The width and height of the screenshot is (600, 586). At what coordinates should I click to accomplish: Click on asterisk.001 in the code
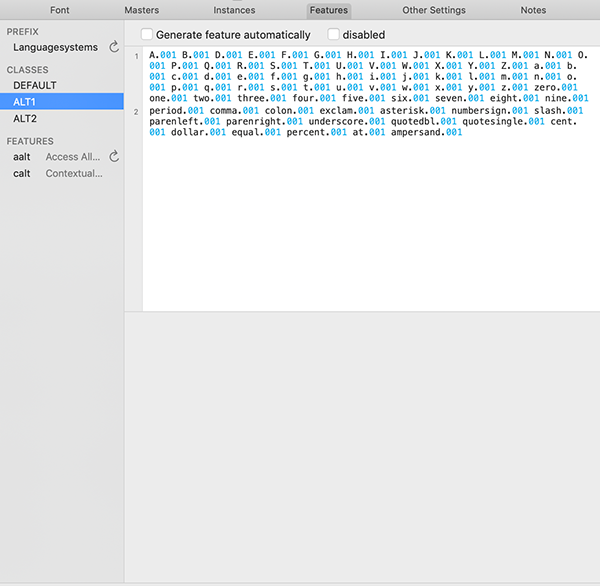coord(412,111)
